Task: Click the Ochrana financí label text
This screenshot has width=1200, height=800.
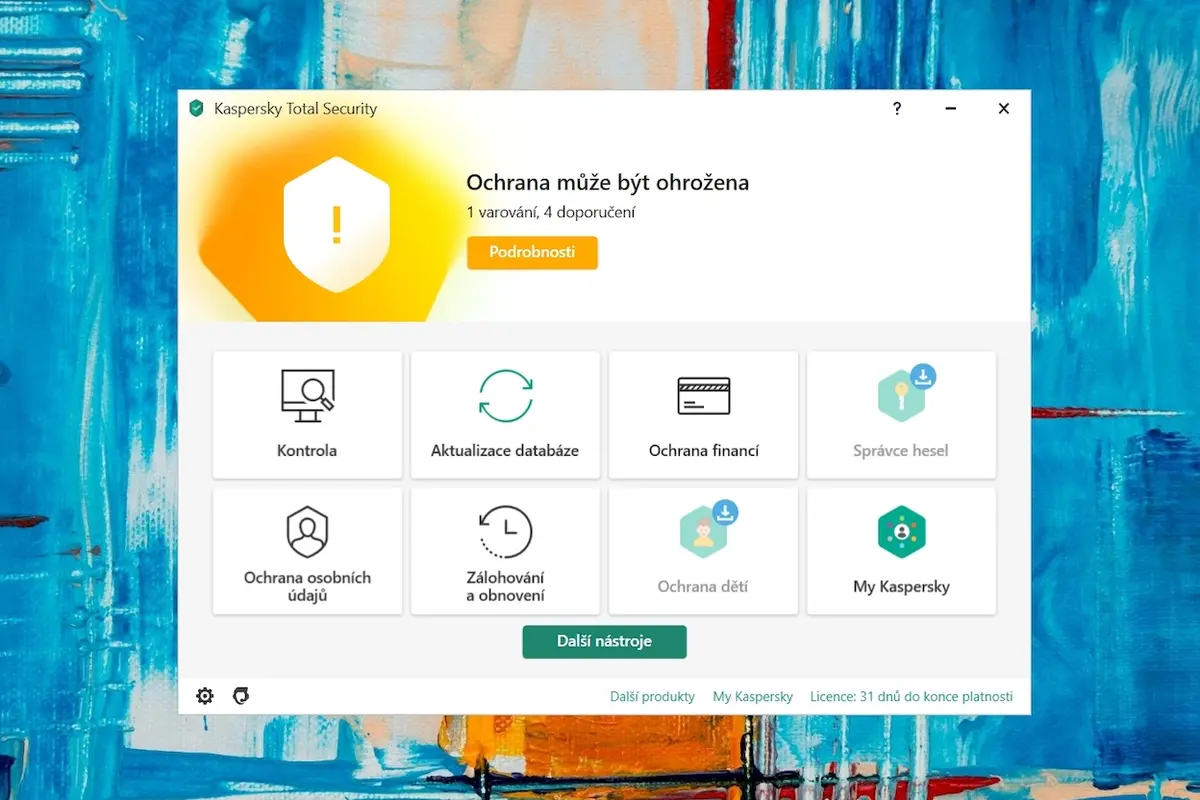Action: click(704, 451)
